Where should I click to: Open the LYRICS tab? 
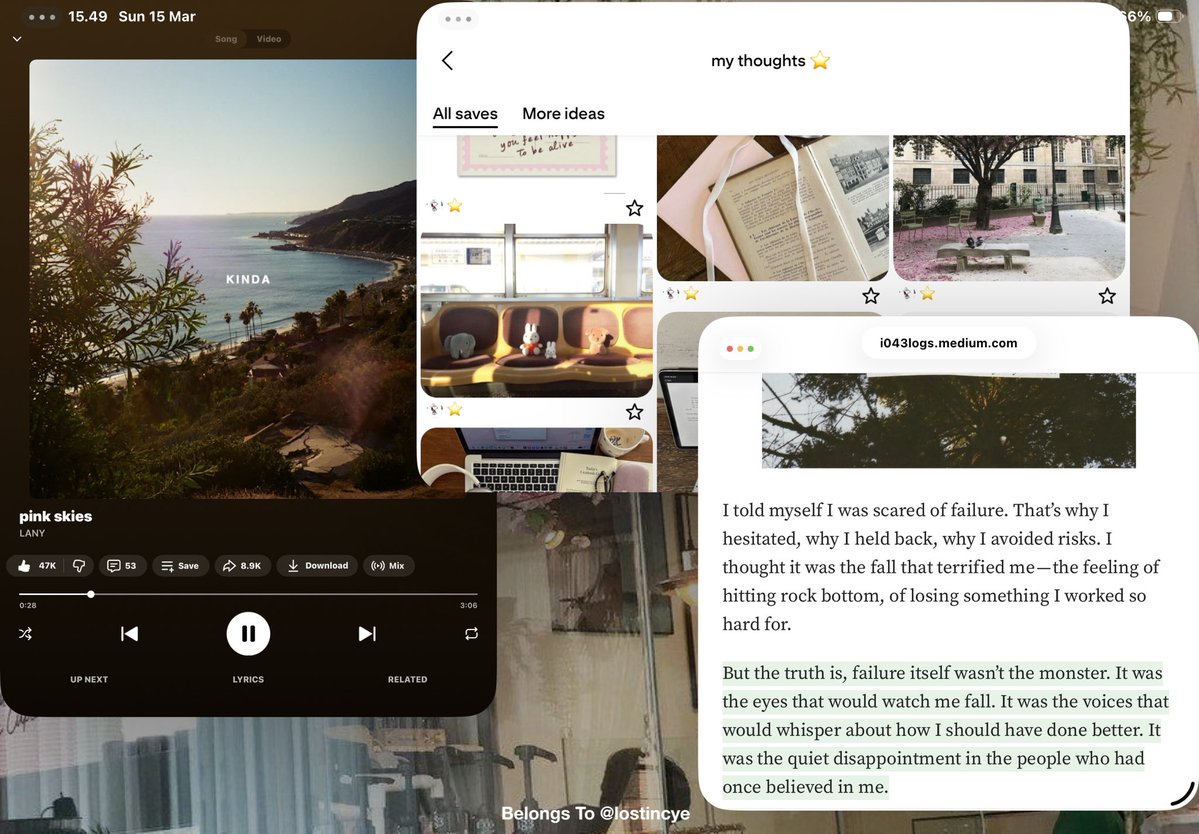(x=248, y=680)
